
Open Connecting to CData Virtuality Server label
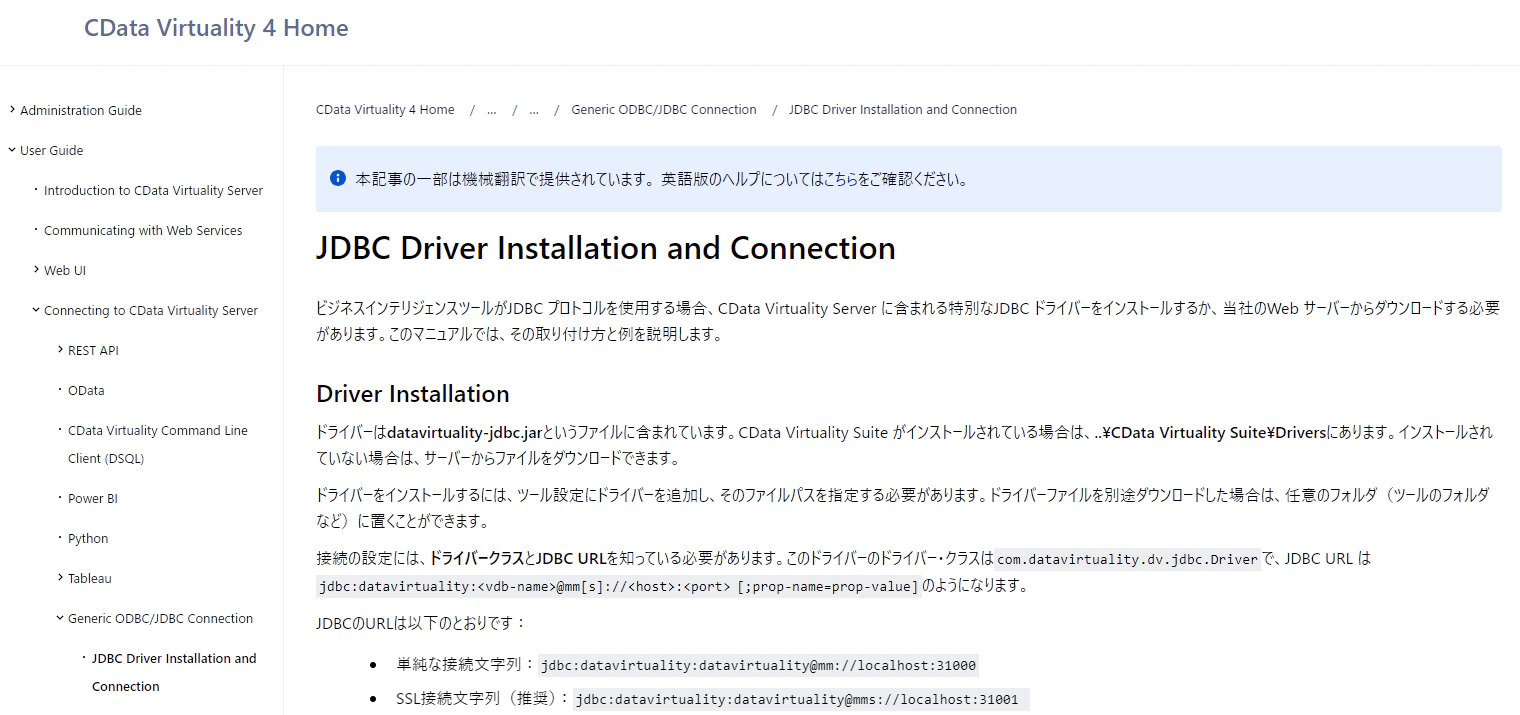pyautogui.click(x=151, y=310)
